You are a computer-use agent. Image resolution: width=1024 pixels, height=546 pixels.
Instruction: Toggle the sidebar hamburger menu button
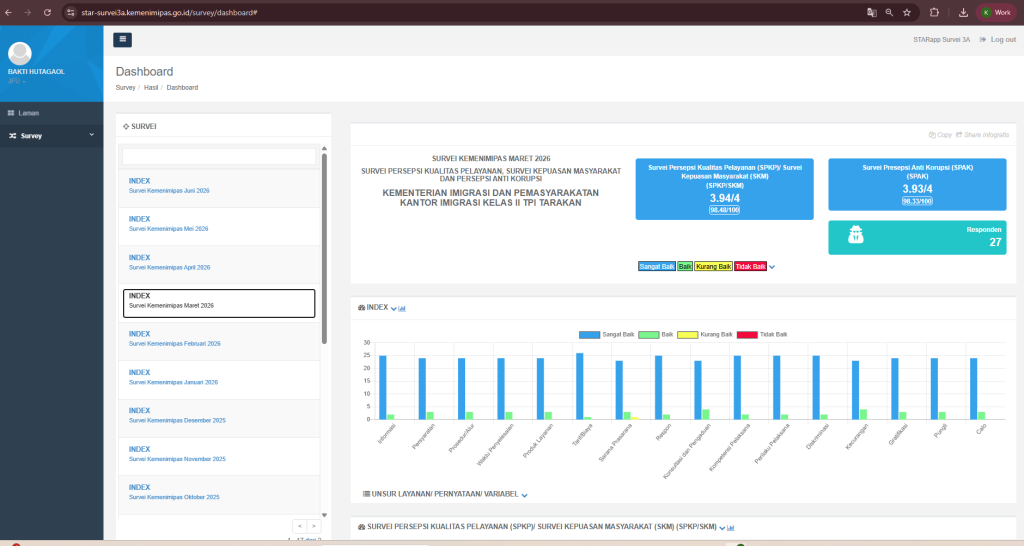tap(122, 40)
